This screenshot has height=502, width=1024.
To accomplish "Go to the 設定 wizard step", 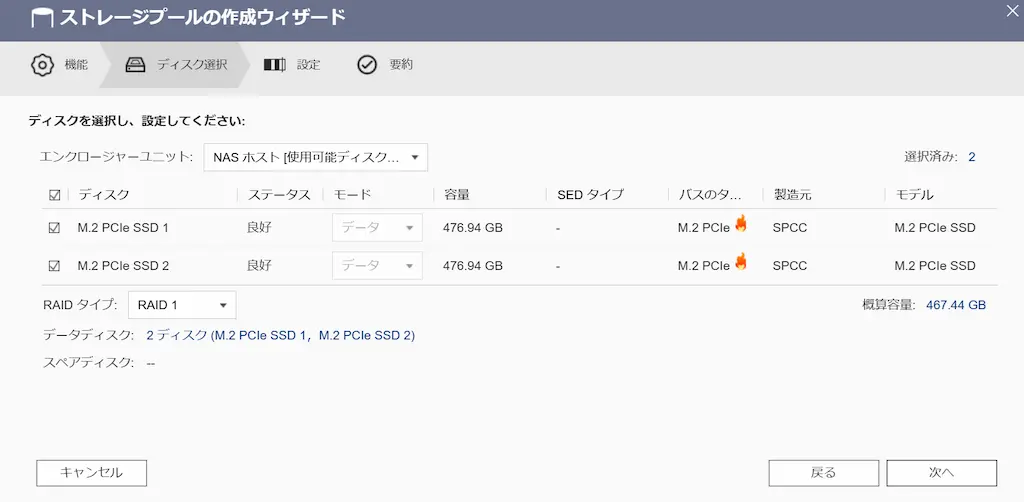I will click(292, 65).
